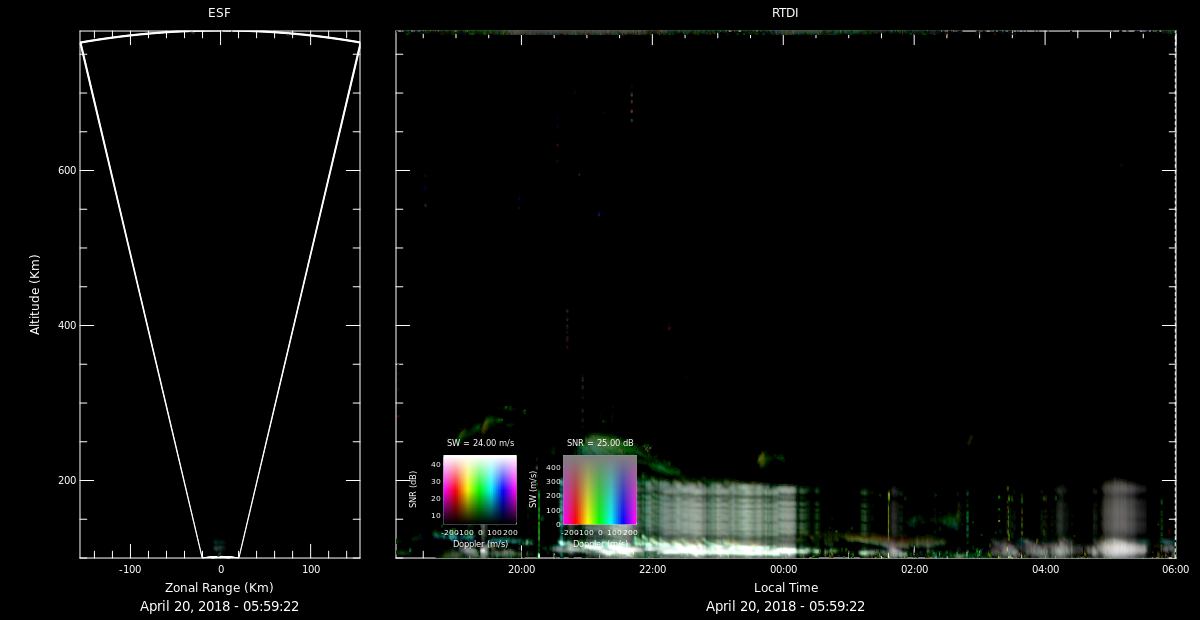Screen dimensions: 1200x620
Task: Click 'Doppler (m/s)' label under SW legend
Action: (600, 544)
